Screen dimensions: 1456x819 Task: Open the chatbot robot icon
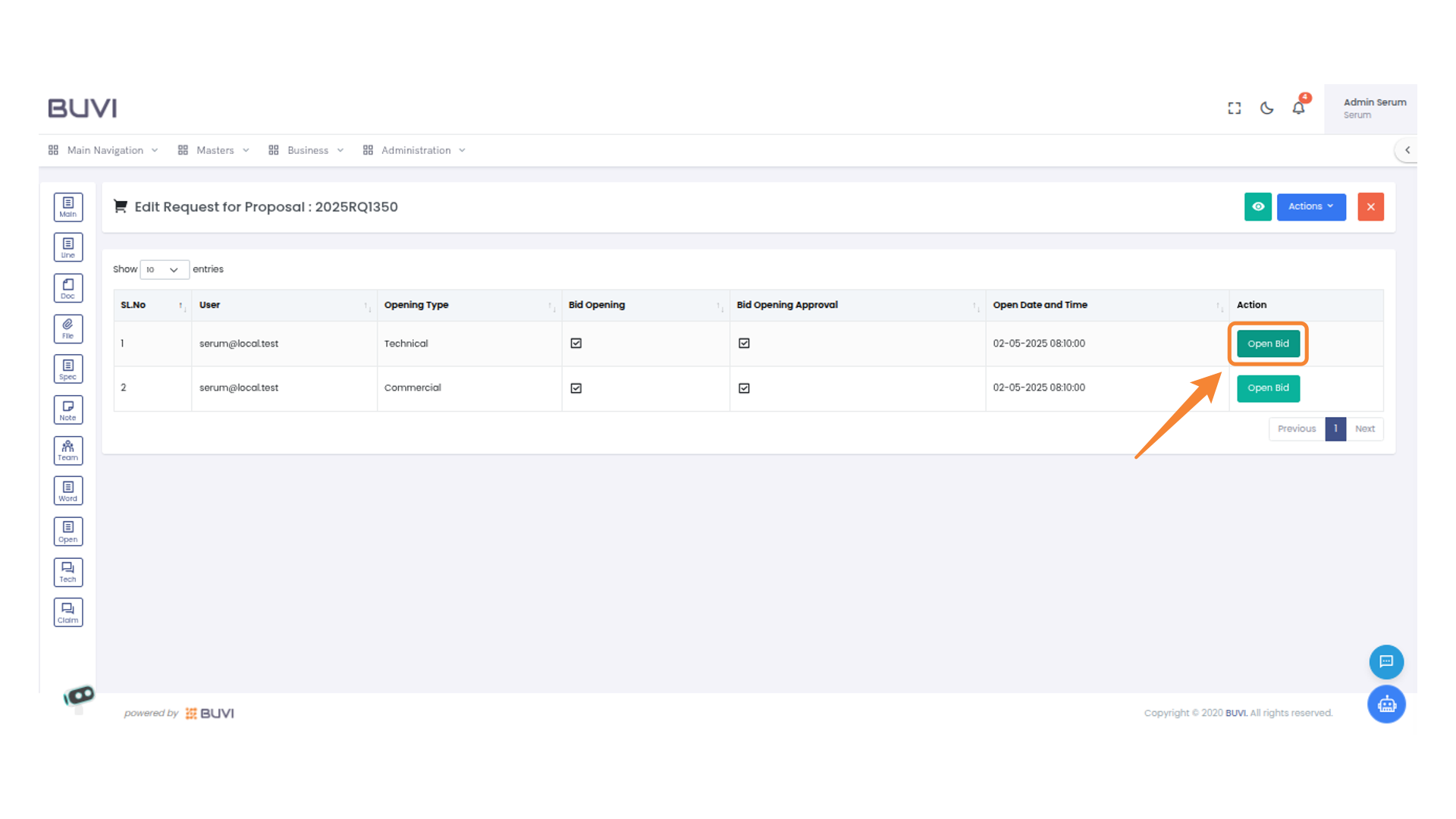coord(1386,704)
